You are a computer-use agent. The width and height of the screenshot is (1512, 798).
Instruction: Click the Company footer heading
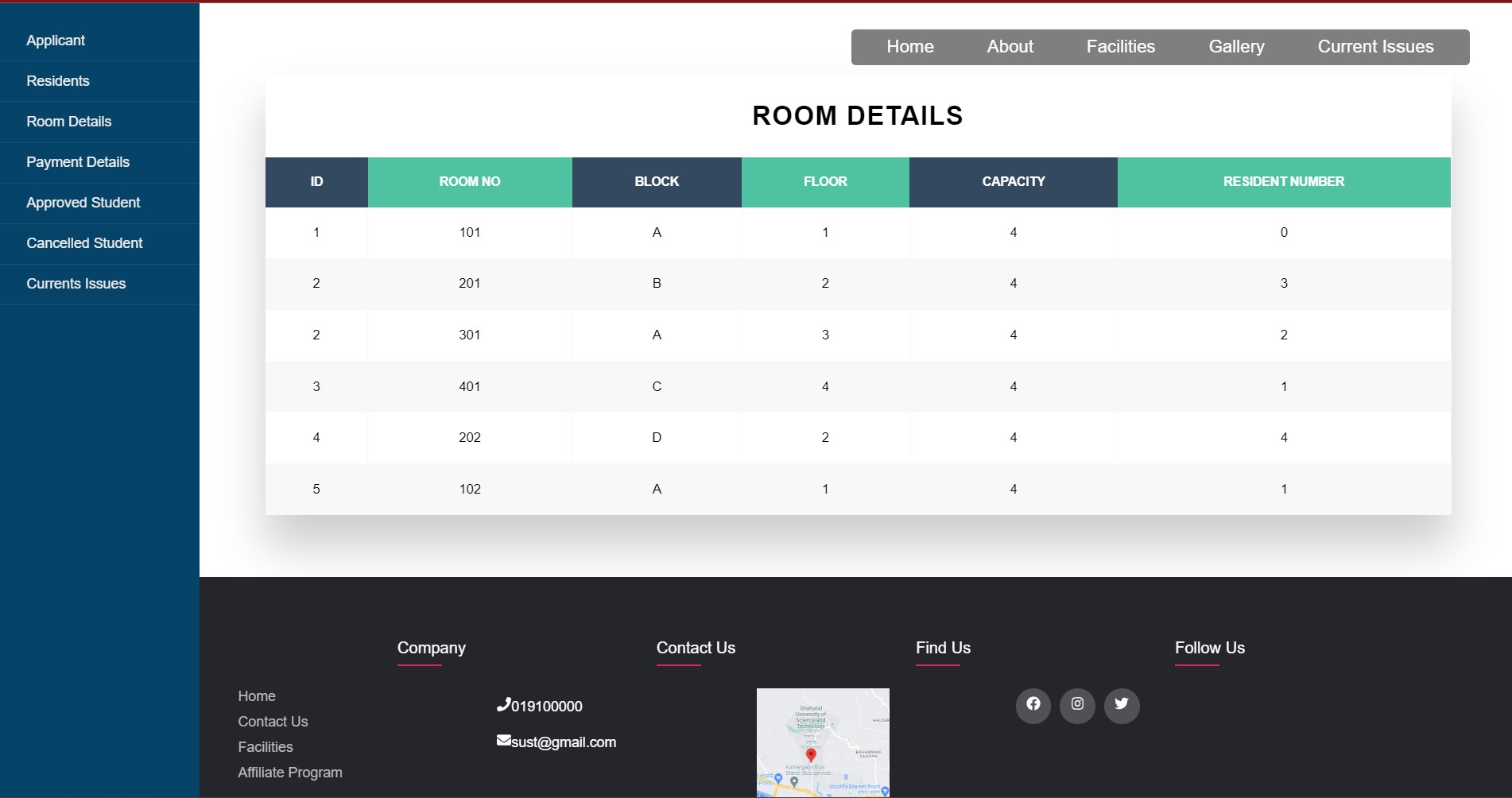point(432,648)
